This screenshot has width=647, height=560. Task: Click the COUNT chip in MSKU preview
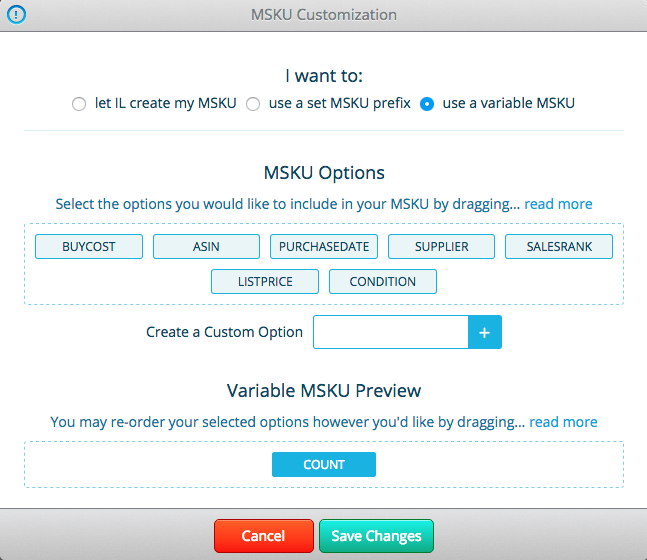pos(324,465)
